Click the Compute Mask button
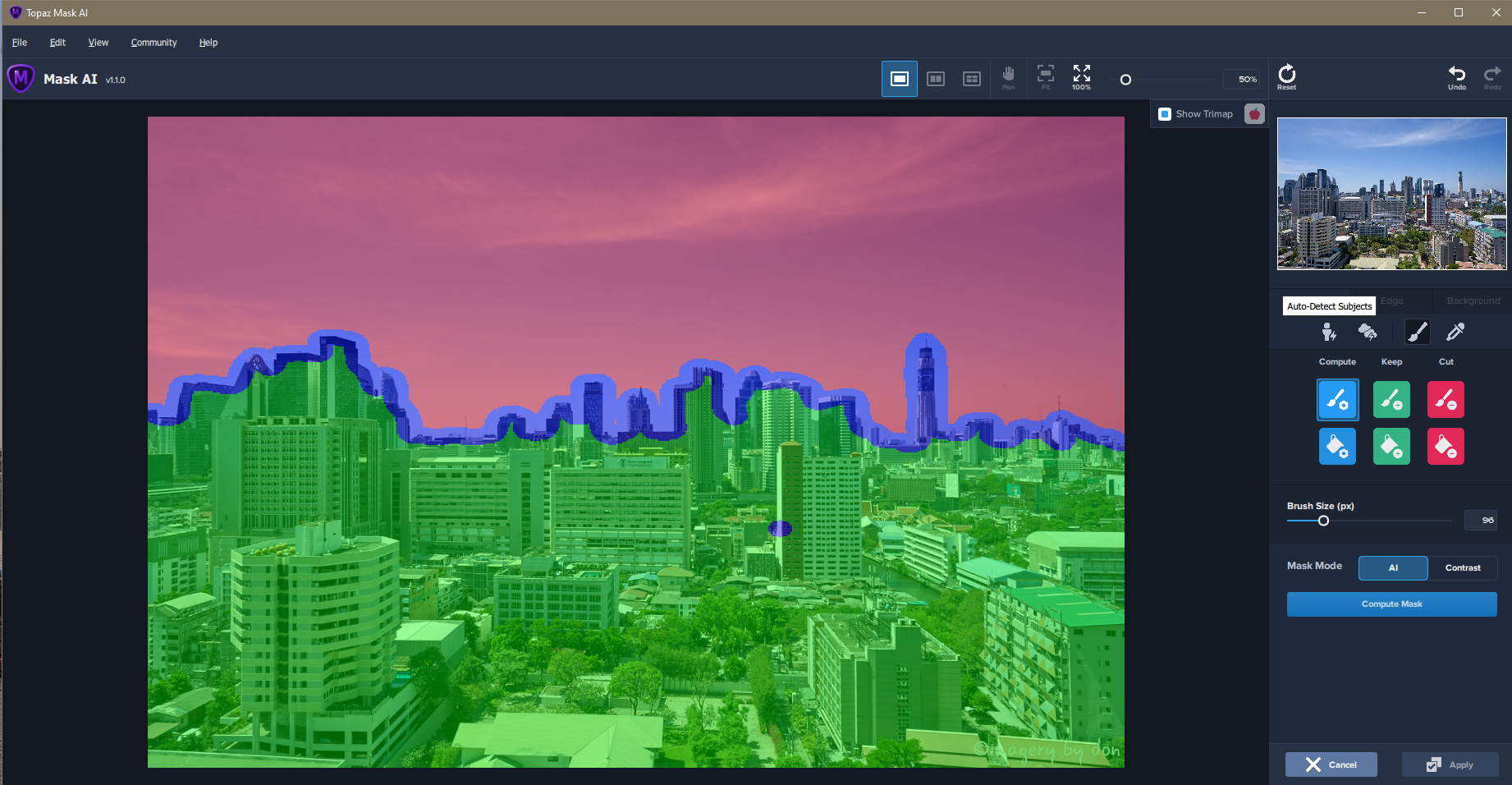The height and width of the screenshot is (785, 1512). pyautogui.click(x=1392, y=604)
